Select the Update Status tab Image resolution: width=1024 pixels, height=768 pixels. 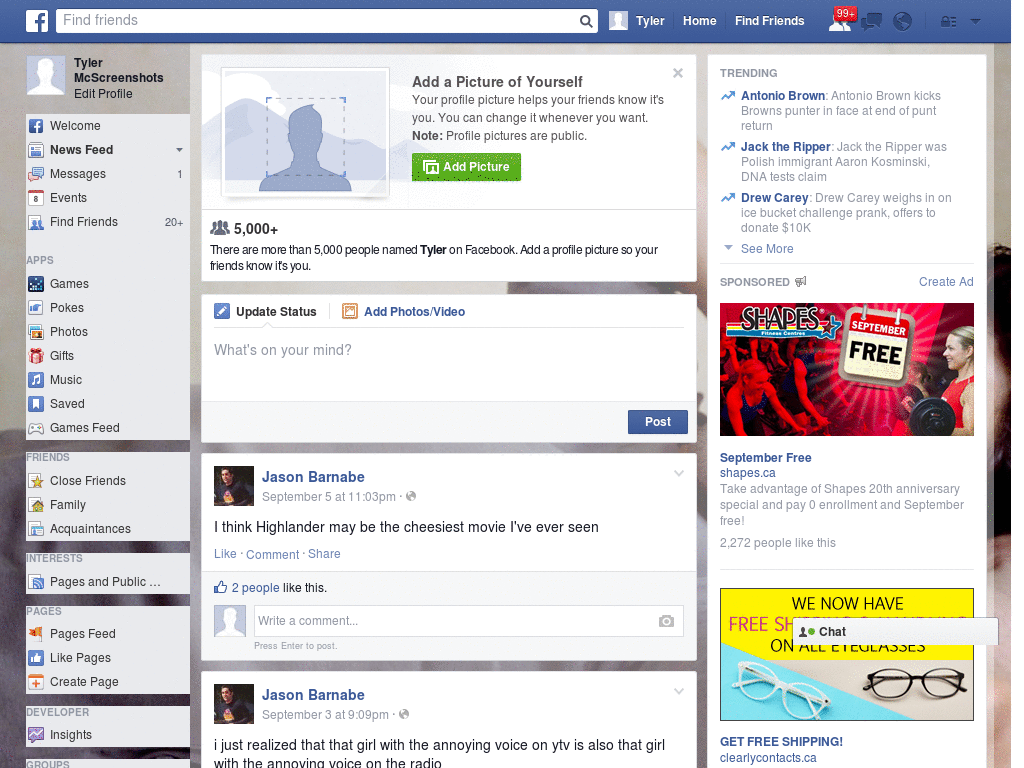pos(265,312)
